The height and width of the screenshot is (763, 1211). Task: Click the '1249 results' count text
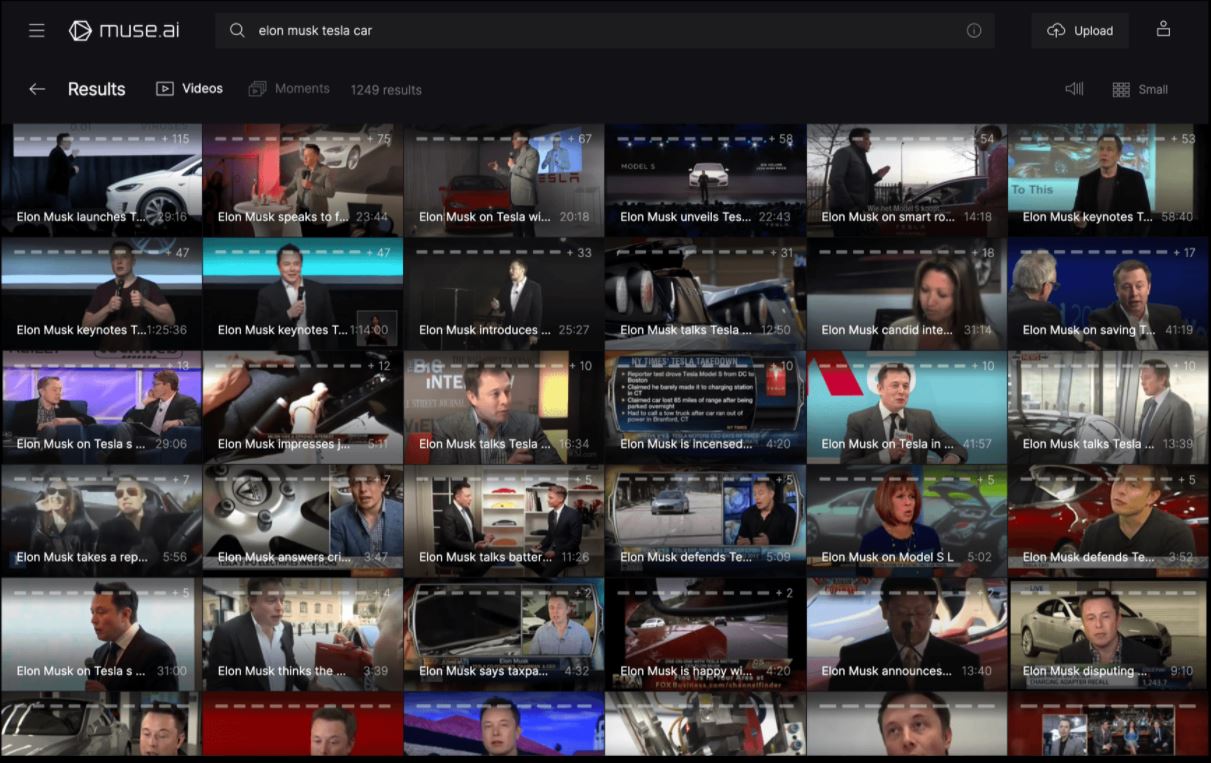(x=386, y=90)
